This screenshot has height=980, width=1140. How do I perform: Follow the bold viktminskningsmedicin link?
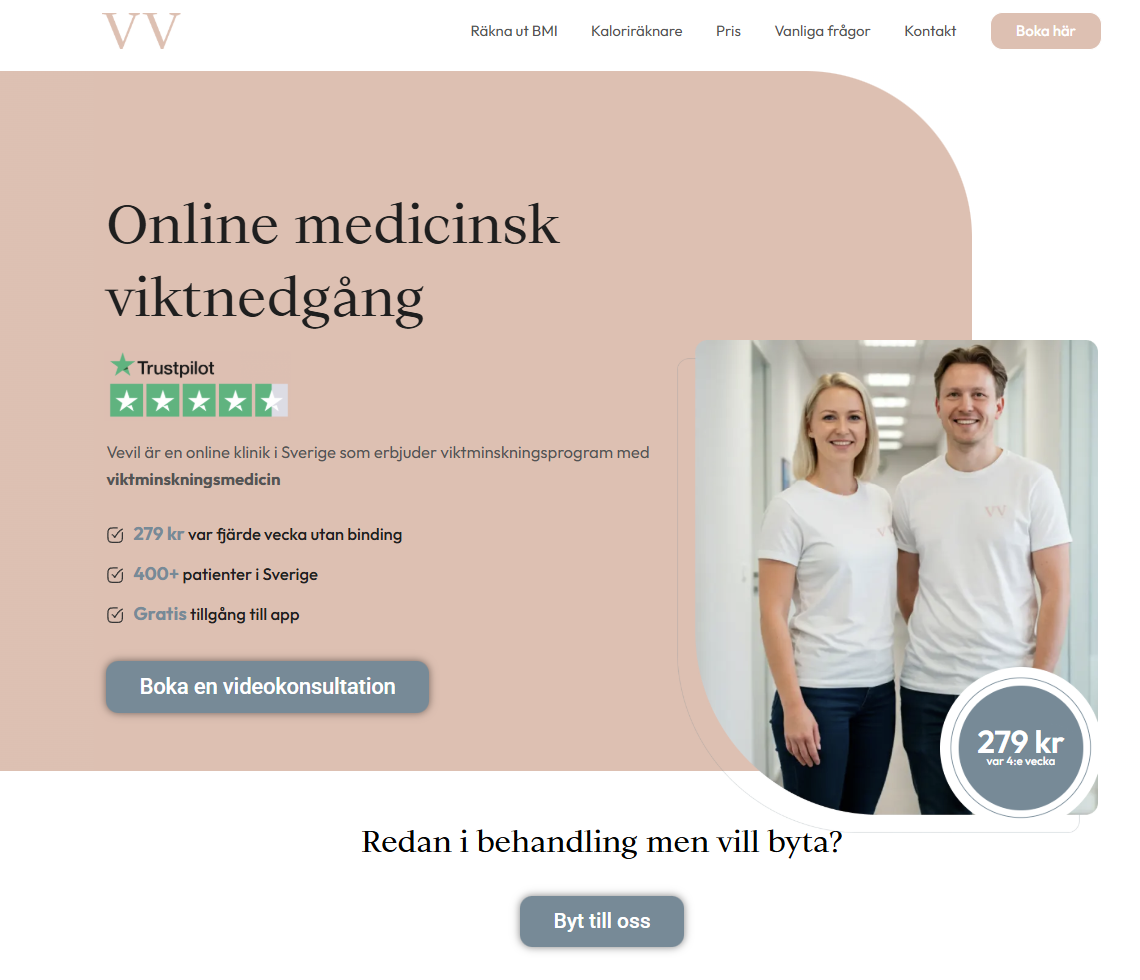click(193, 480)
